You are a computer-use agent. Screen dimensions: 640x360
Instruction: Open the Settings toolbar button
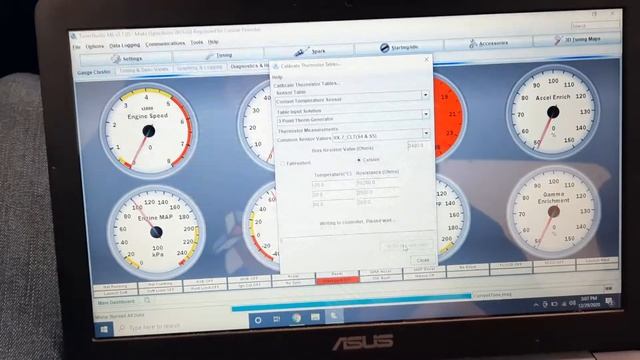coord(127,59)
